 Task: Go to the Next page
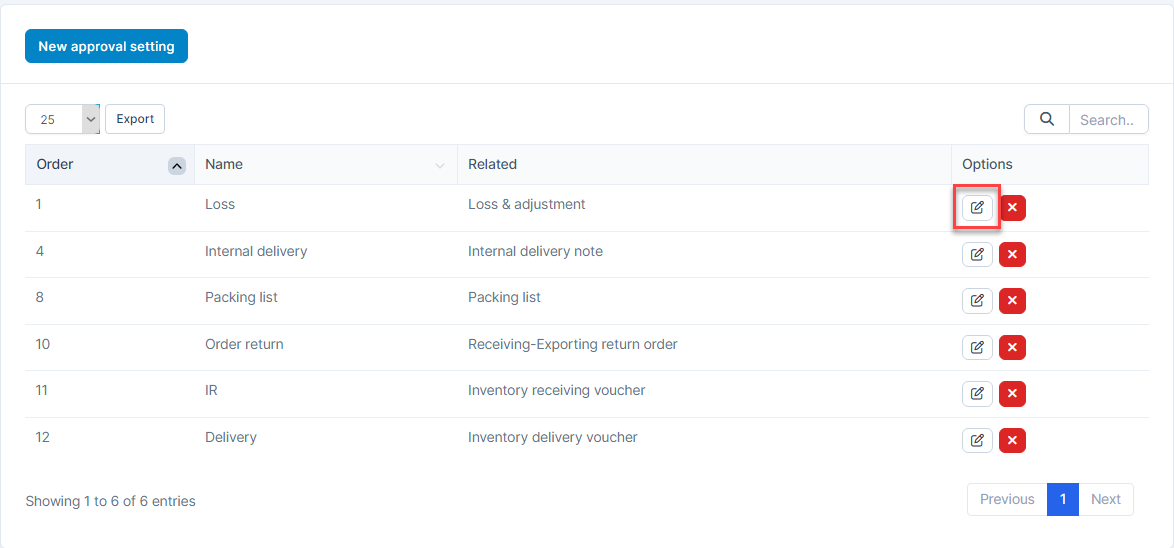tap(1106, 499)
